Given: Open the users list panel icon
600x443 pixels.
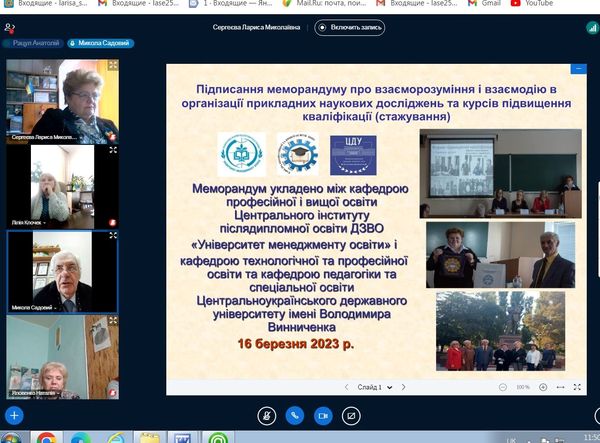Looking at the screenshot, I should (x=10, y=28).
